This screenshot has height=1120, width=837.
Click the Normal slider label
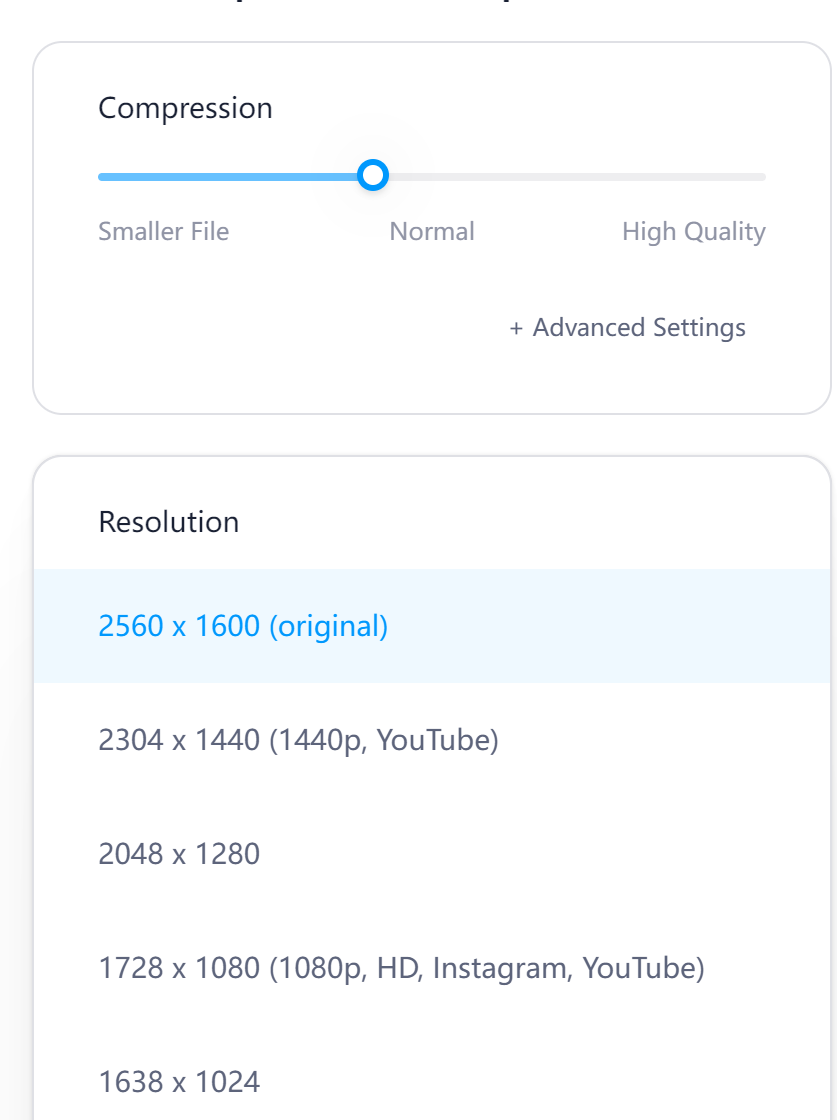point(431,231)
